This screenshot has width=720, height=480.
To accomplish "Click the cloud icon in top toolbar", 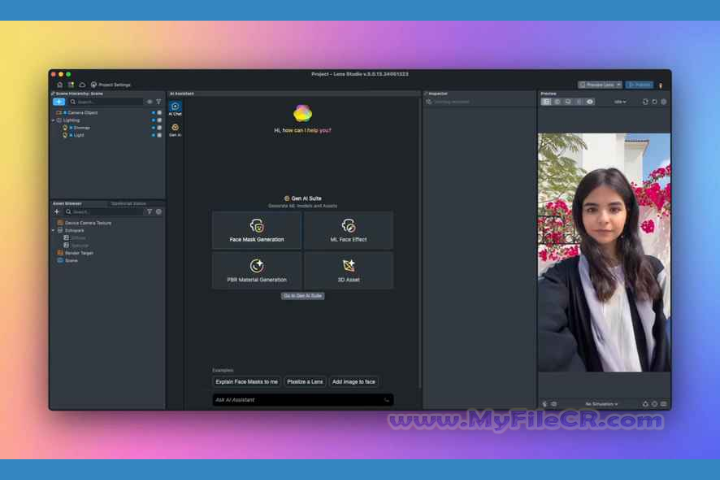I will coord(82,85).
